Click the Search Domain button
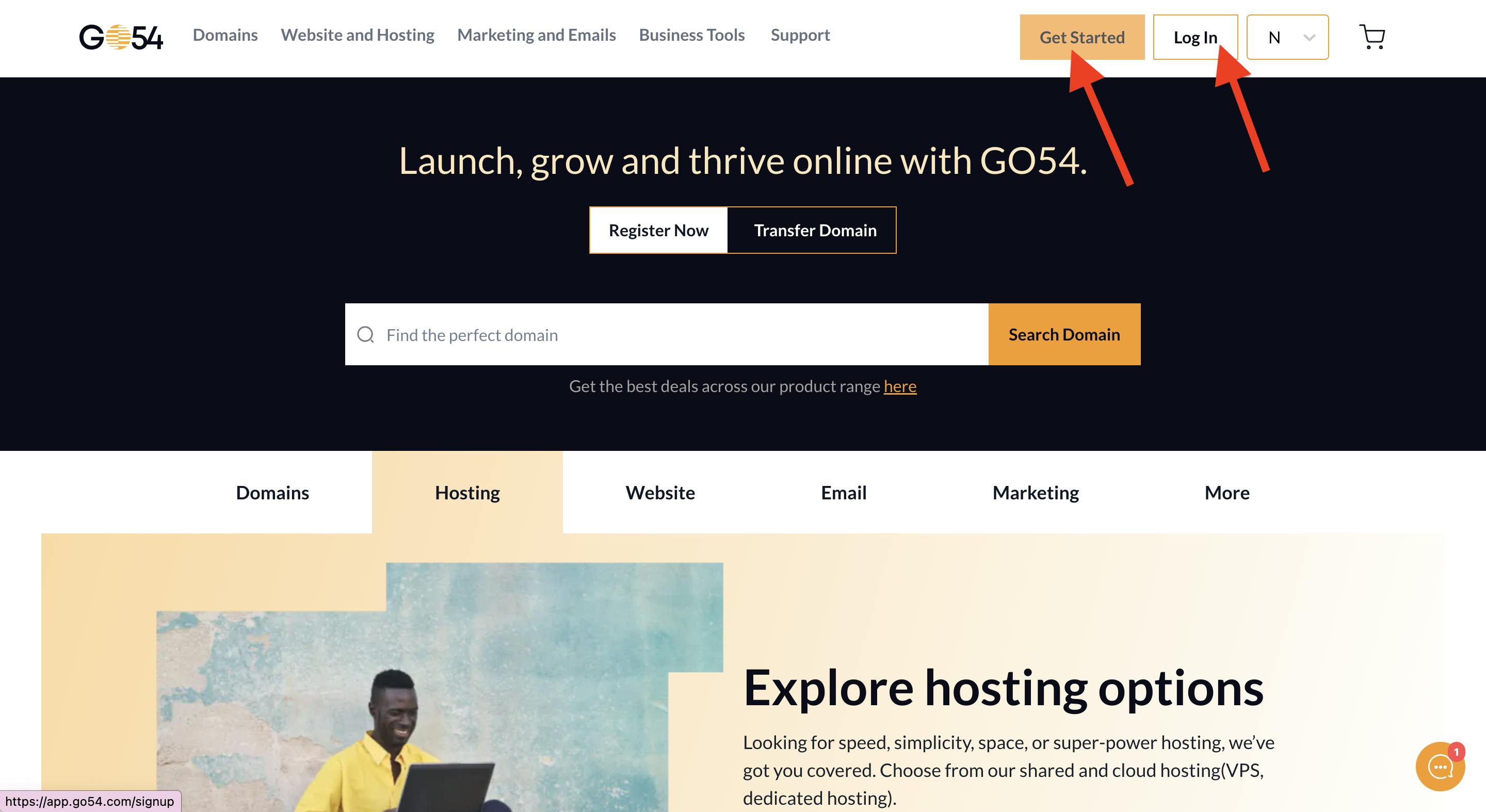This screenshot has width=1486, height=812. tap(1063, 334)
